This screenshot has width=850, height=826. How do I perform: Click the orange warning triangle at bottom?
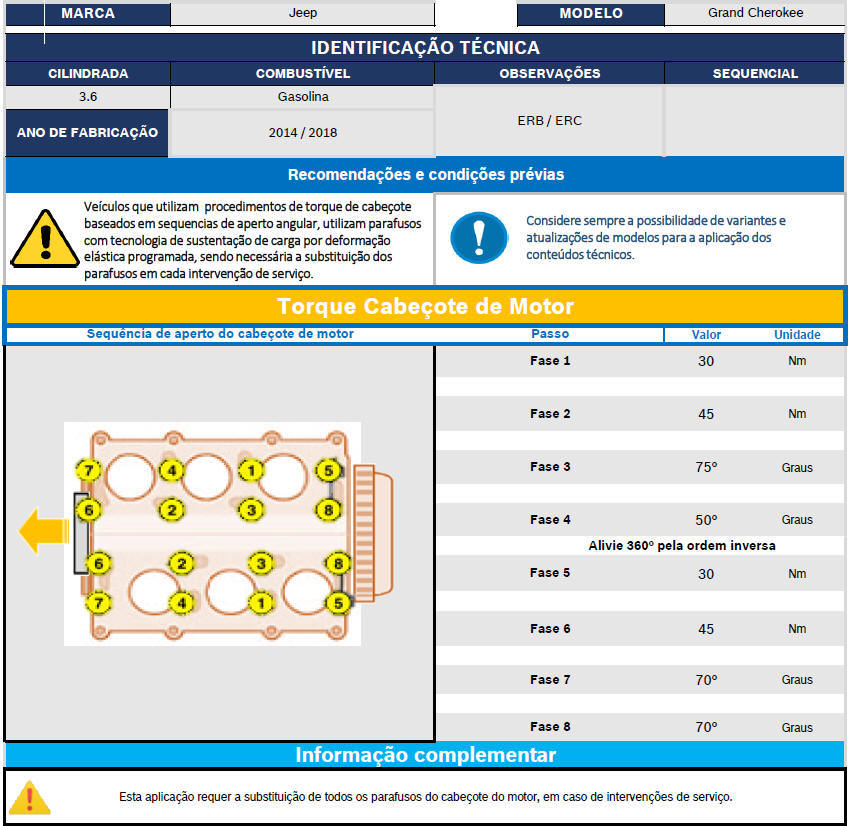coord(31,796)
